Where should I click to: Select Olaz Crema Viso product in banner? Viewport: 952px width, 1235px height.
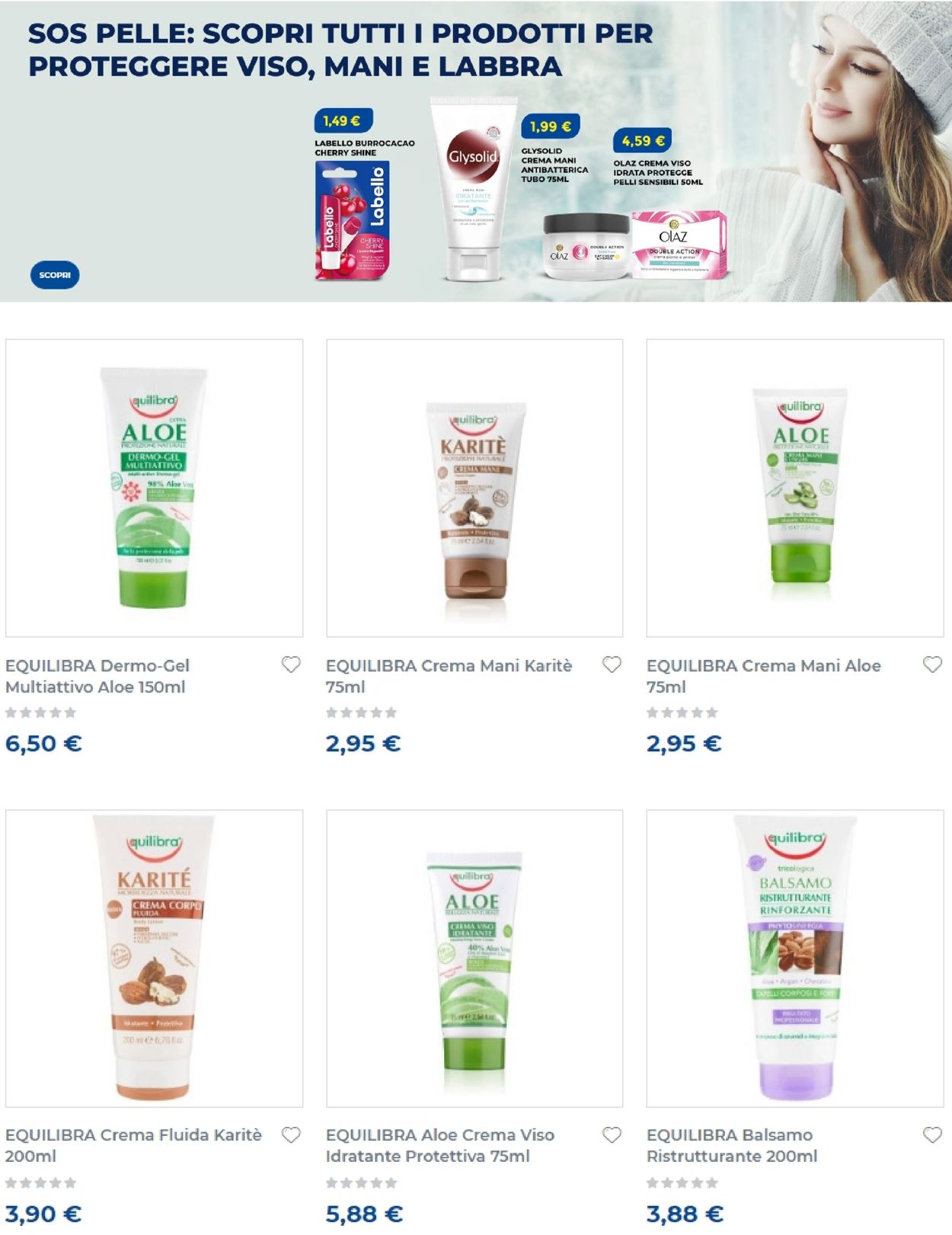tap(635, 245)
